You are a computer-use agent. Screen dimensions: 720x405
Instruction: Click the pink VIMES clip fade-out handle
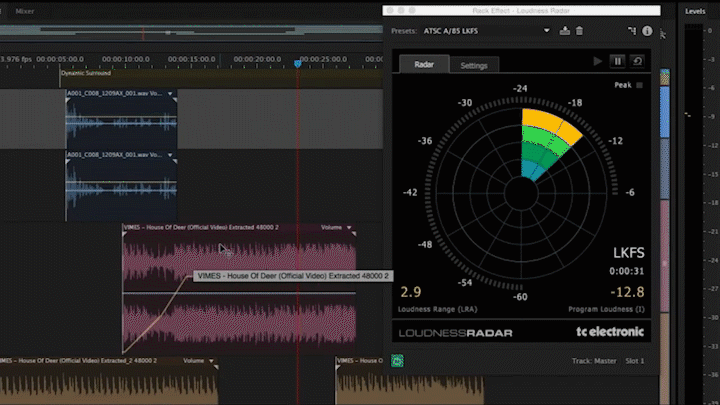354,234
